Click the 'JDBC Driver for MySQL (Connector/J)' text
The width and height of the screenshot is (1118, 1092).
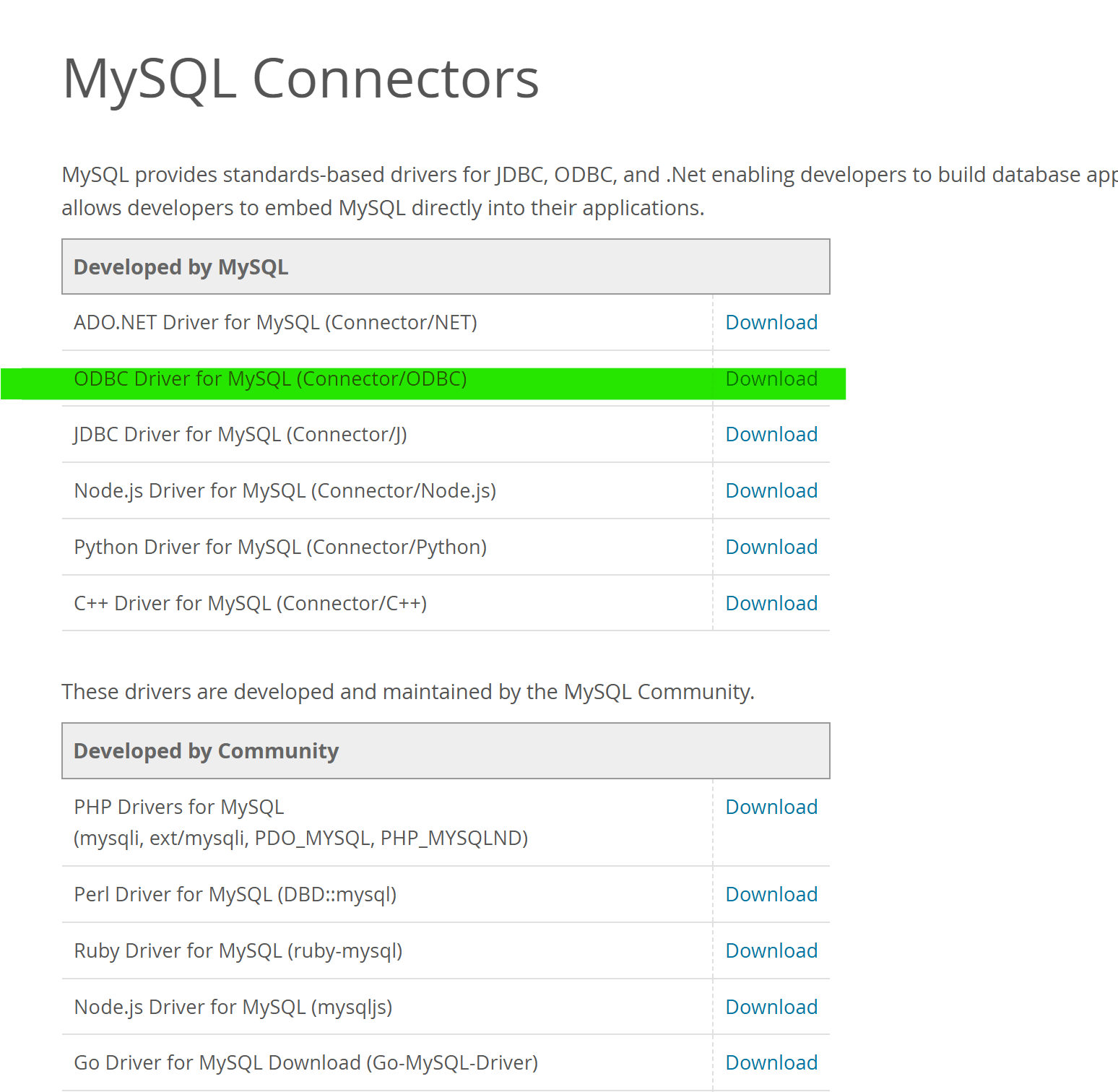(240, 434)
